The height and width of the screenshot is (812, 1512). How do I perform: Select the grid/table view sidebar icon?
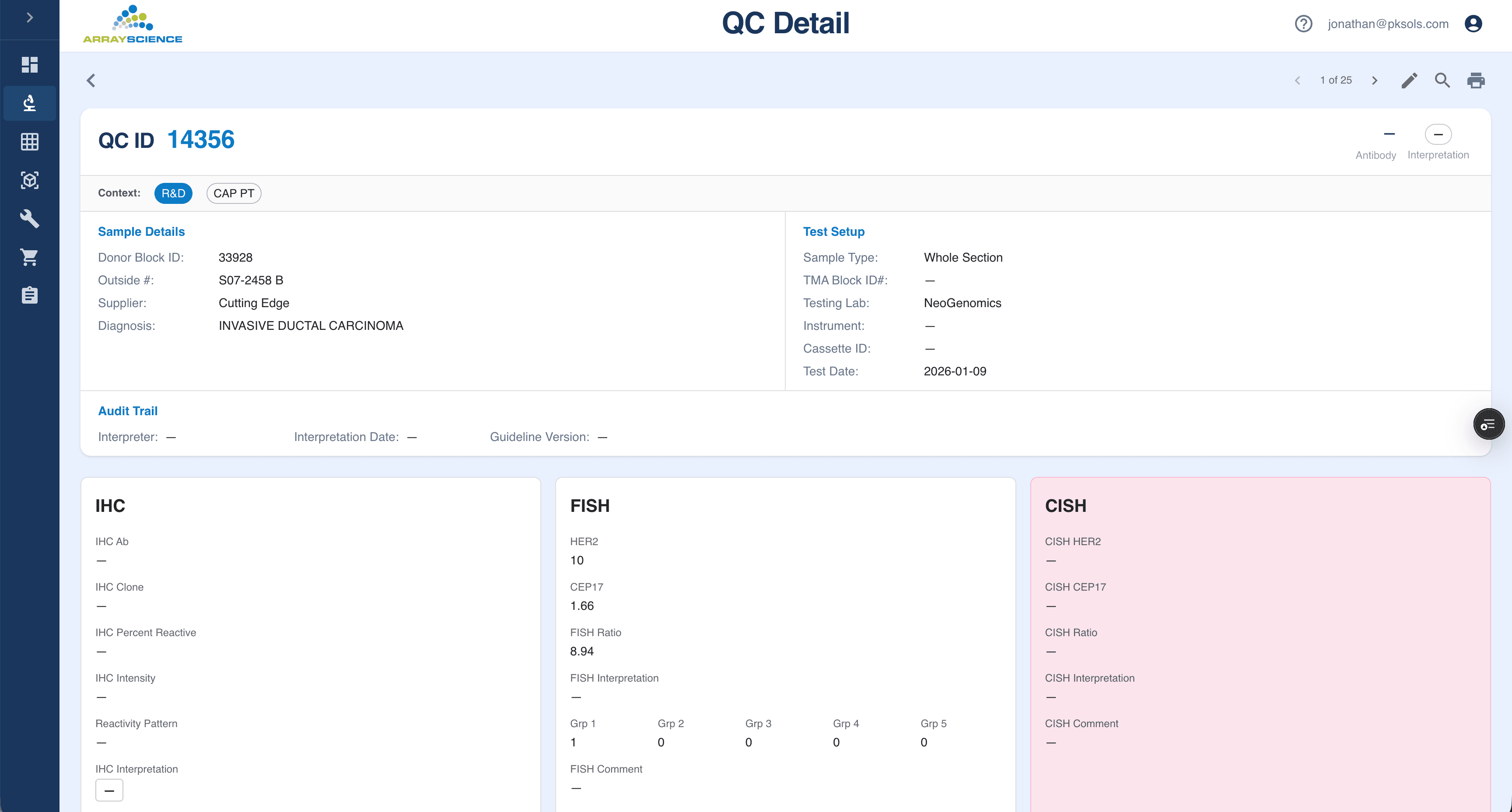(x=29, y=141)
